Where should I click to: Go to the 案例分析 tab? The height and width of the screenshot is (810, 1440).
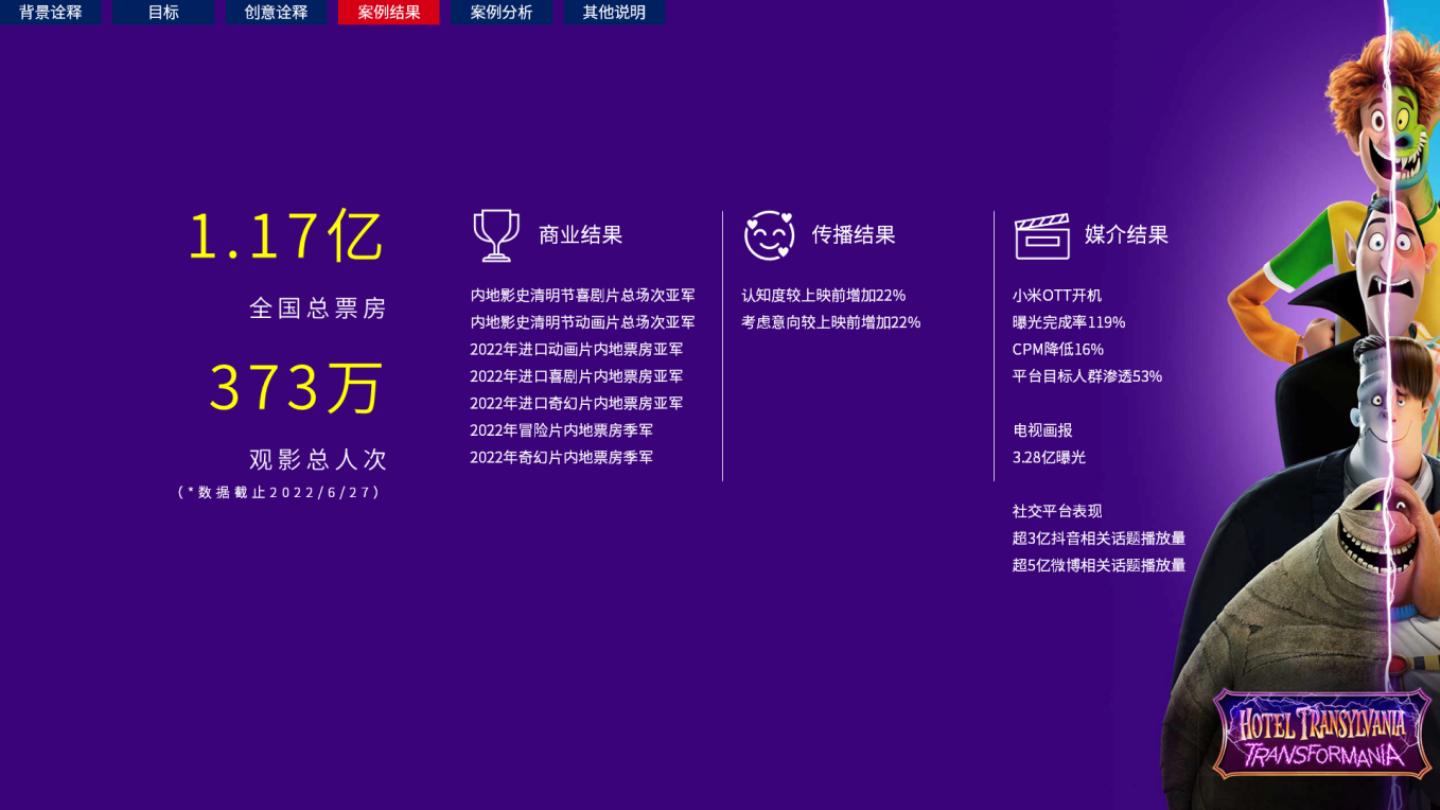(x=501, y=12)
